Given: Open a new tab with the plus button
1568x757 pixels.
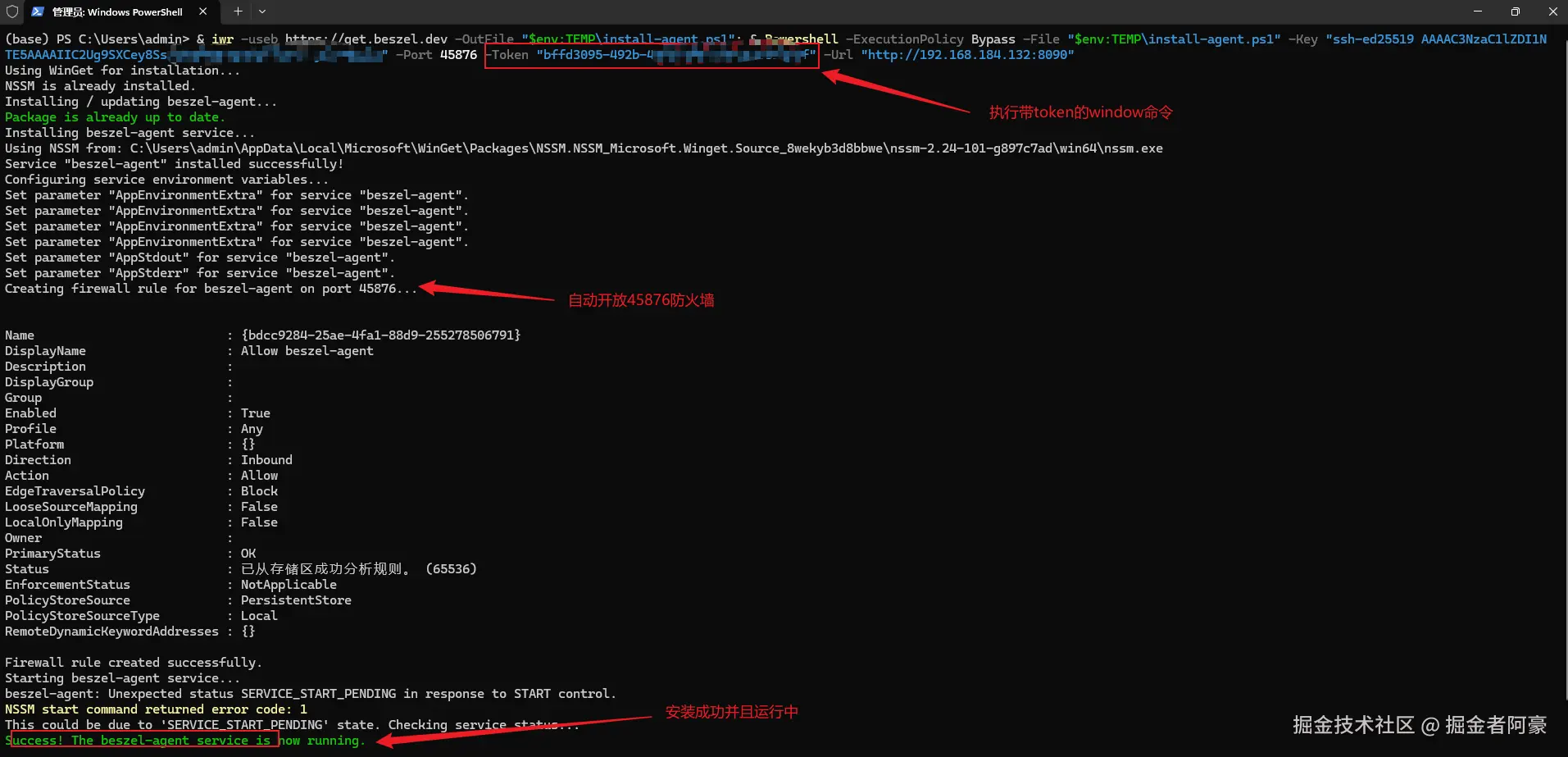Looking at the screenshot, I should 238,11.
